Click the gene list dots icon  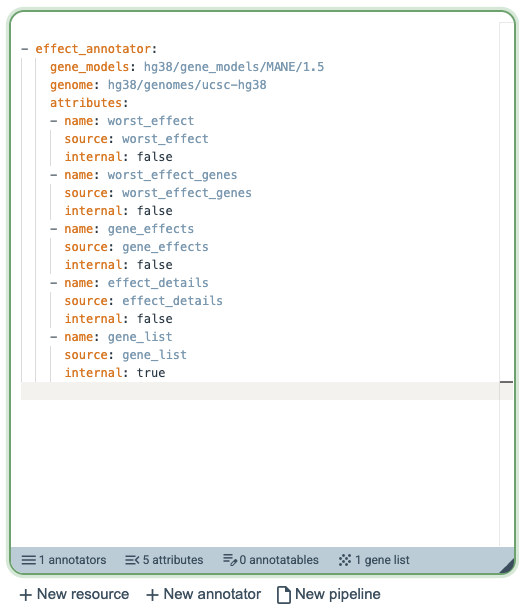[345, 560]
